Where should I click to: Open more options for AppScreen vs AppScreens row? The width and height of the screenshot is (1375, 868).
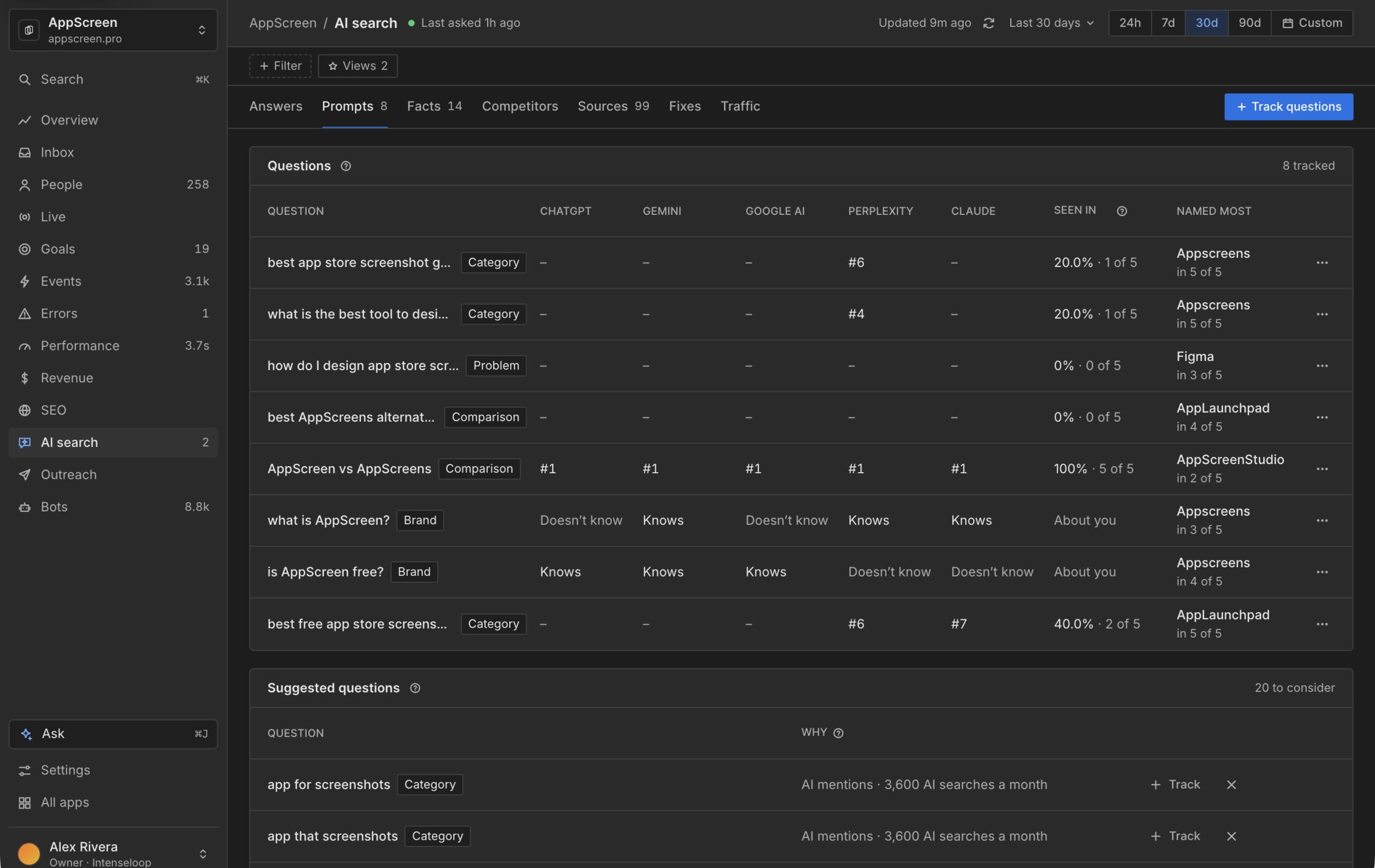coord(1322,469)
